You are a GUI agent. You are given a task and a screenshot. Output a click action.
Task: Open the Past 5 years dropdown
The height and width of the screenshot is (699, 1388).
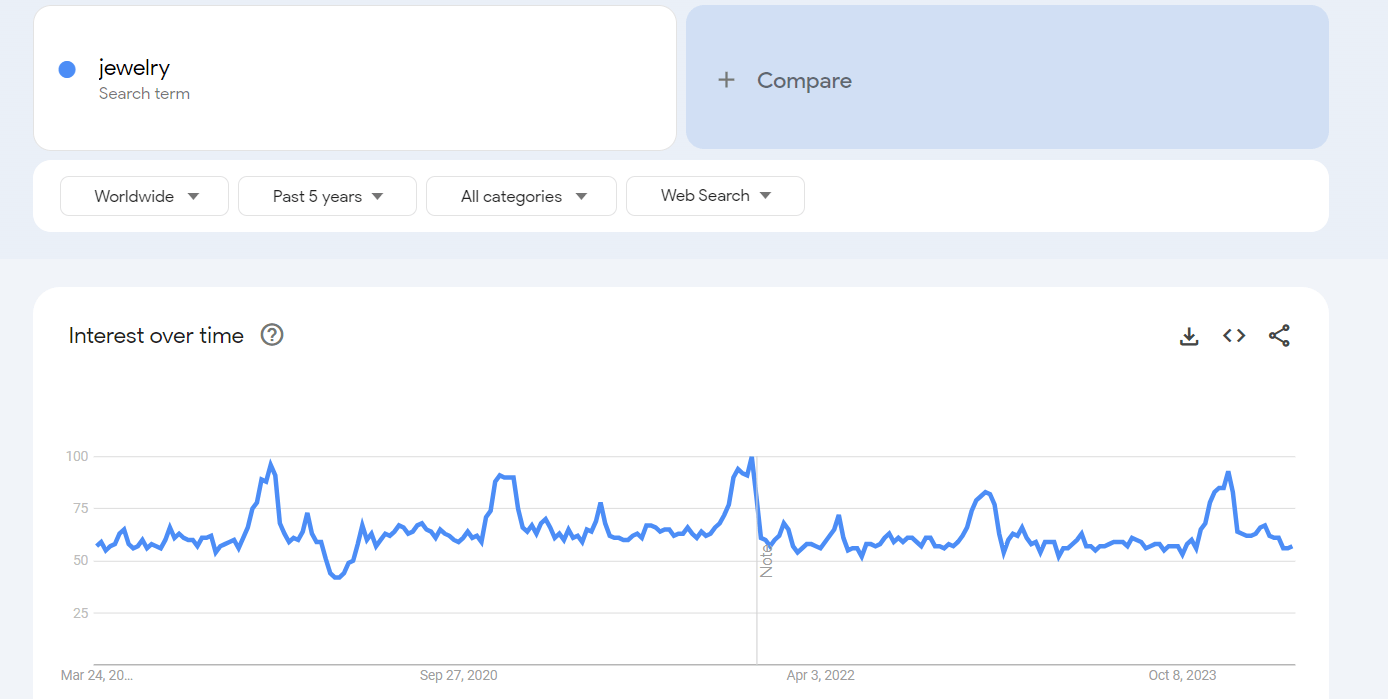click(327, 196)
